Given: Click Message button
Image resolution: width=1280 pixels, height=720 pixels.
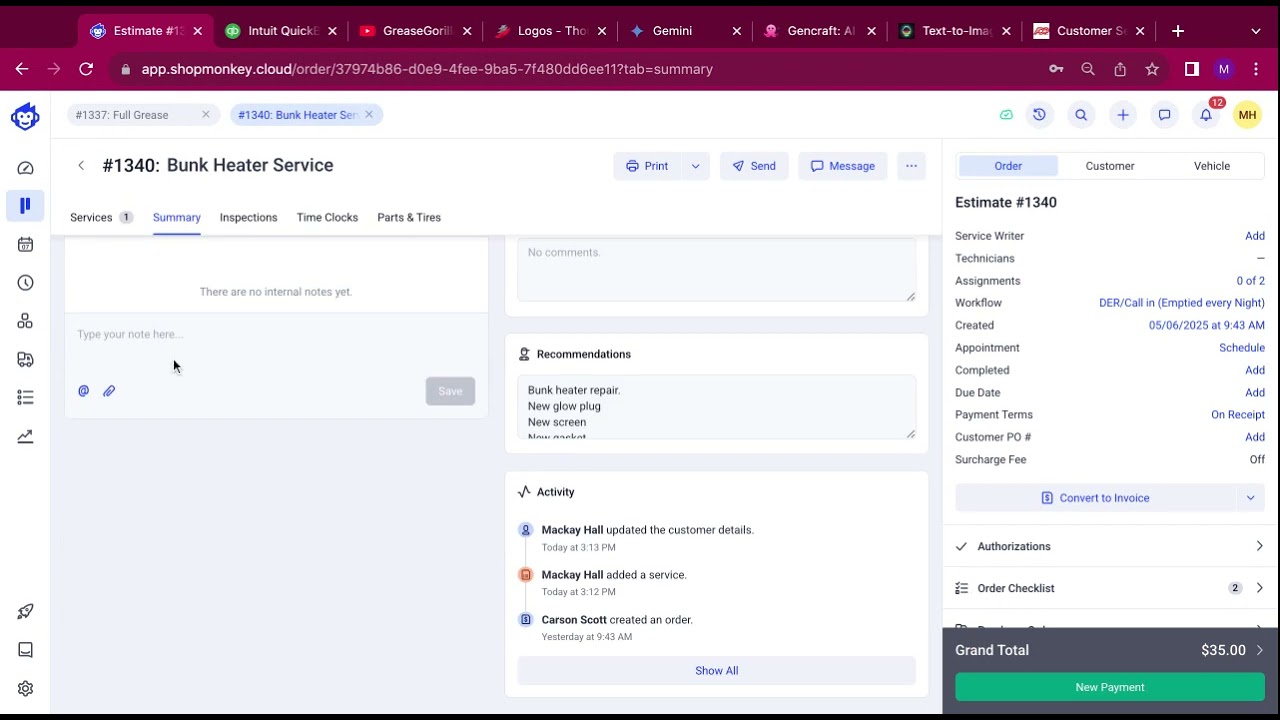Looking at the screenshot, I should click(843, 166).
